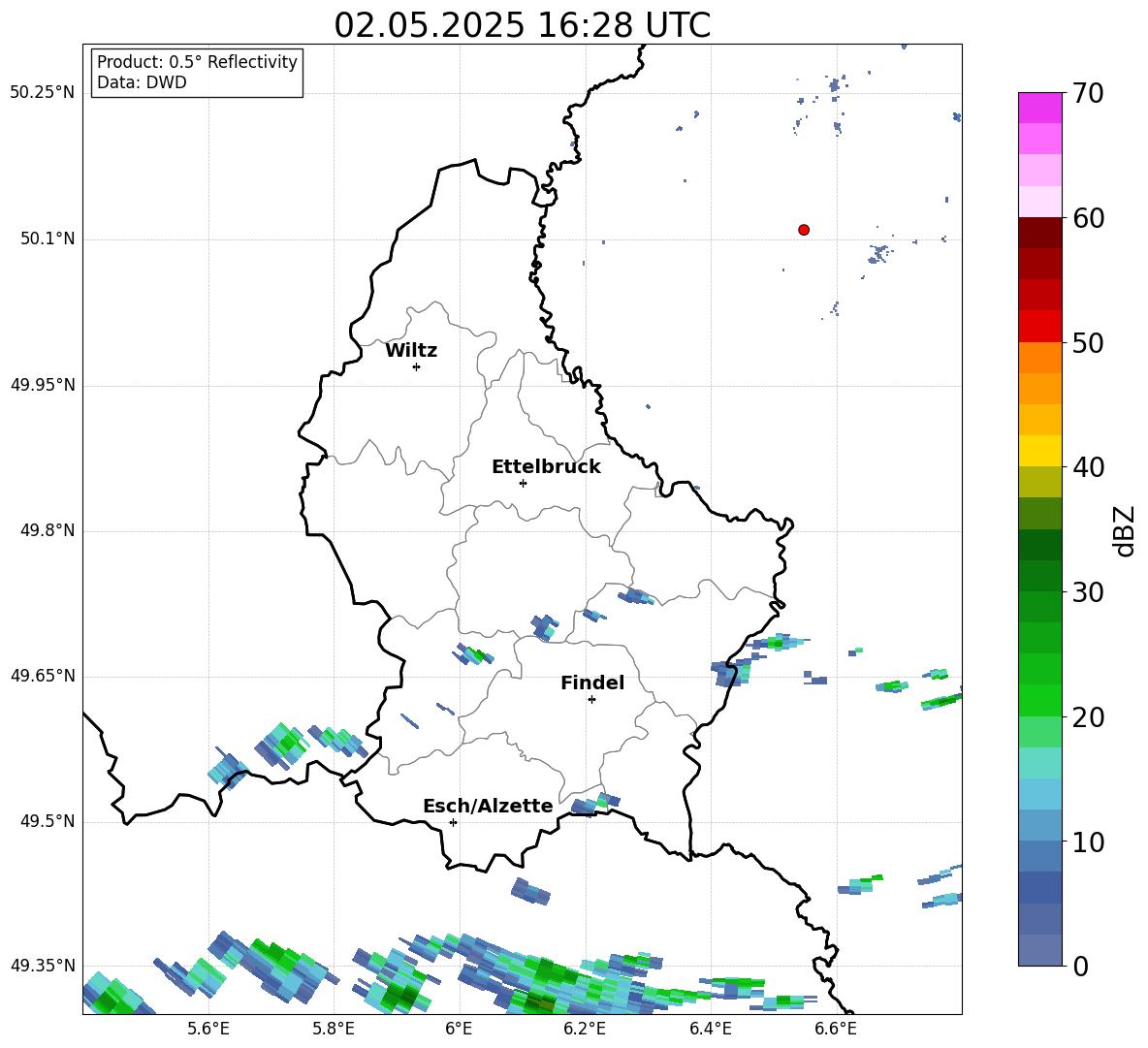Image resolution: width=1148 pixels, height=1048 pixels.
Task: Click the 6.4°E longitude label
Action: [x=710, y=1030]
